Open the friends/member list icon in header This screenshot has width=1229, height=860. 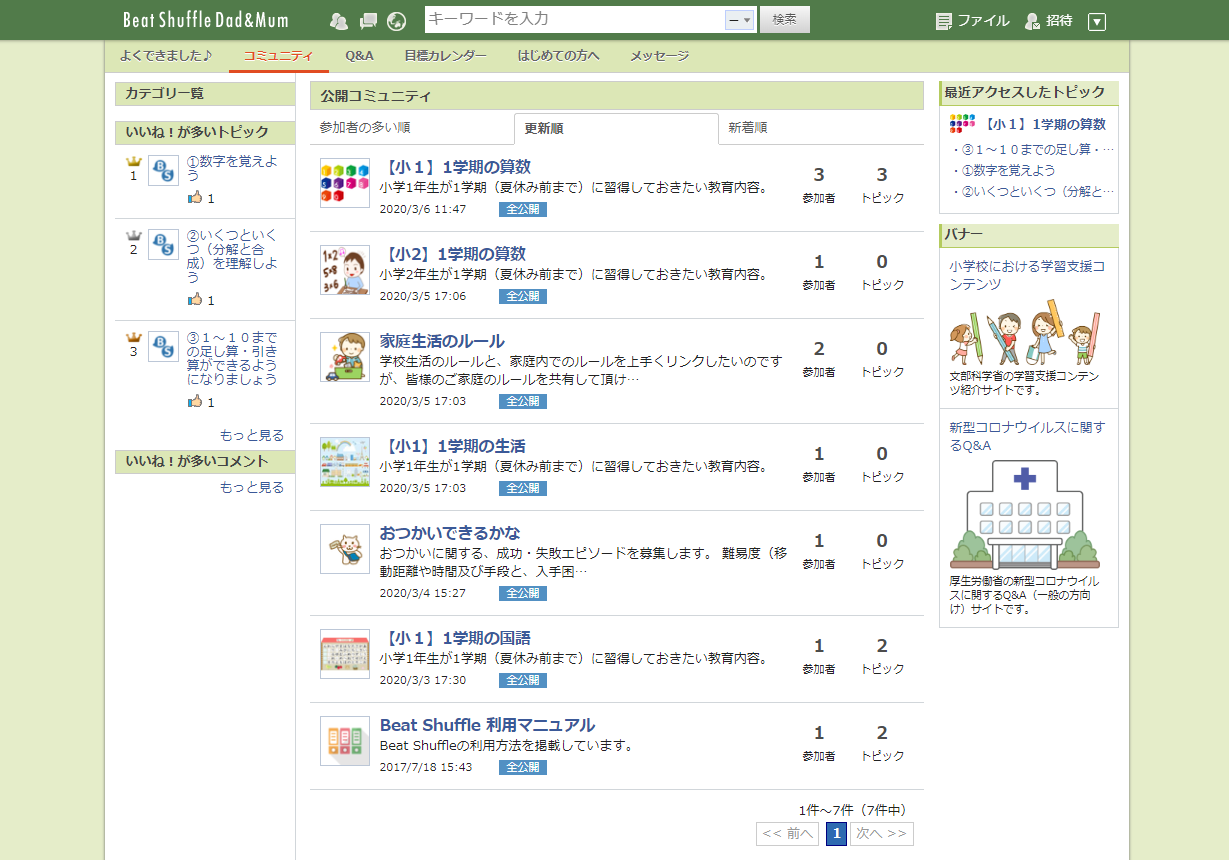pos(338,19)
